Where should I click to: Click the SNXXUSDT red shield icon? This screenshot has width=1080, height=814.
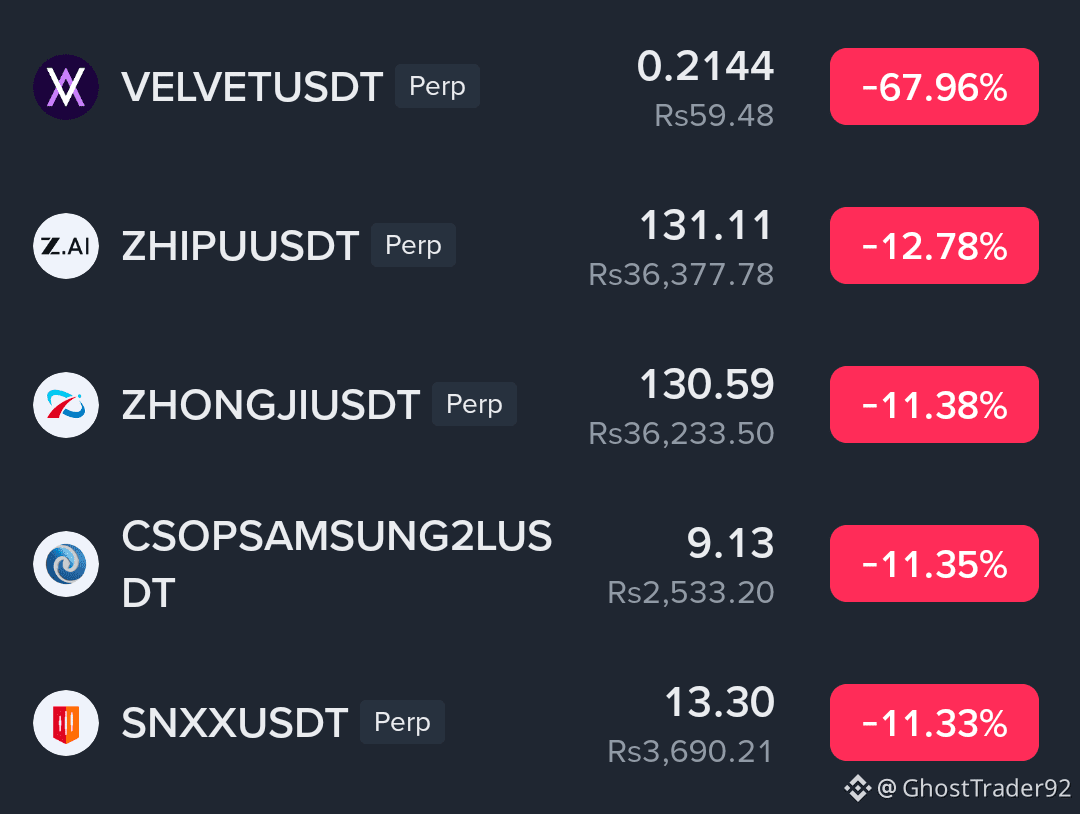[x=66, y=723]
